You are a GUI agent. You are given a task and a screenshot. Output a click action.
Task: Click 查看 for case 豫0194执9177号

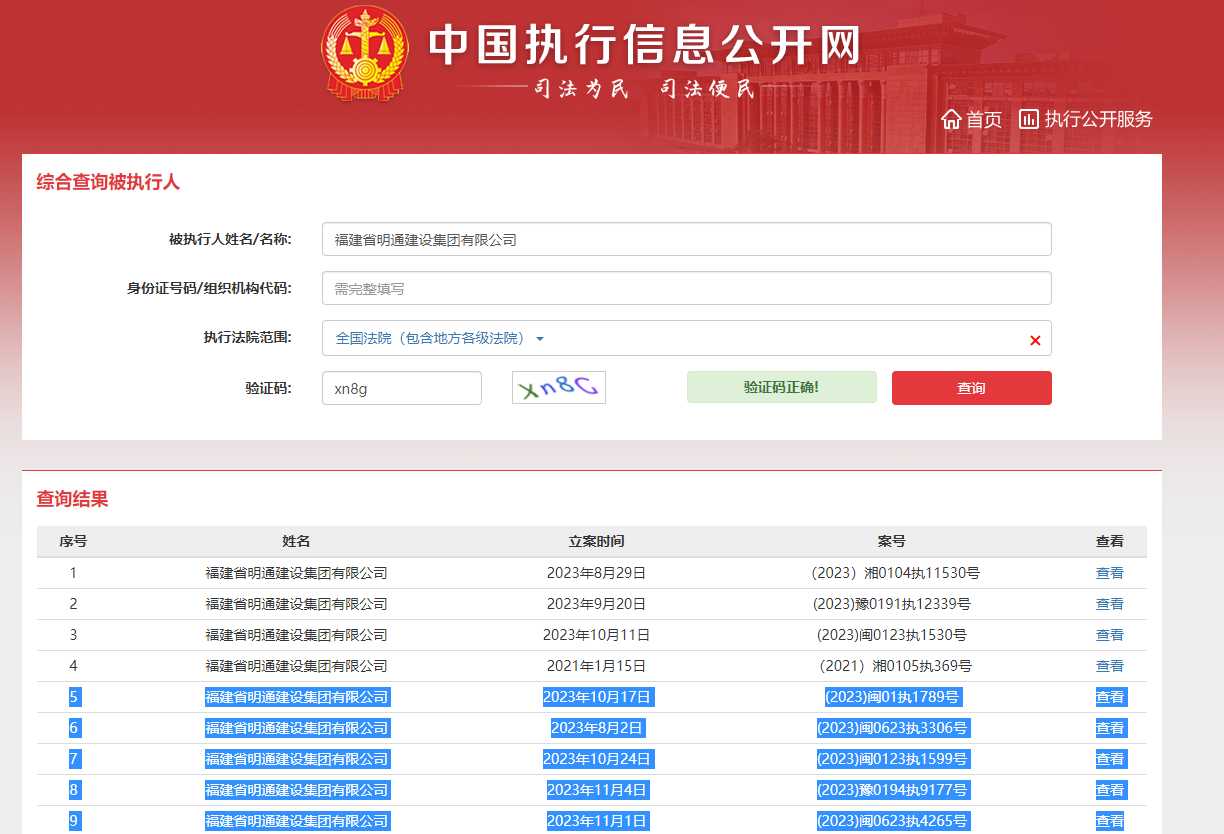[1109, 790]
